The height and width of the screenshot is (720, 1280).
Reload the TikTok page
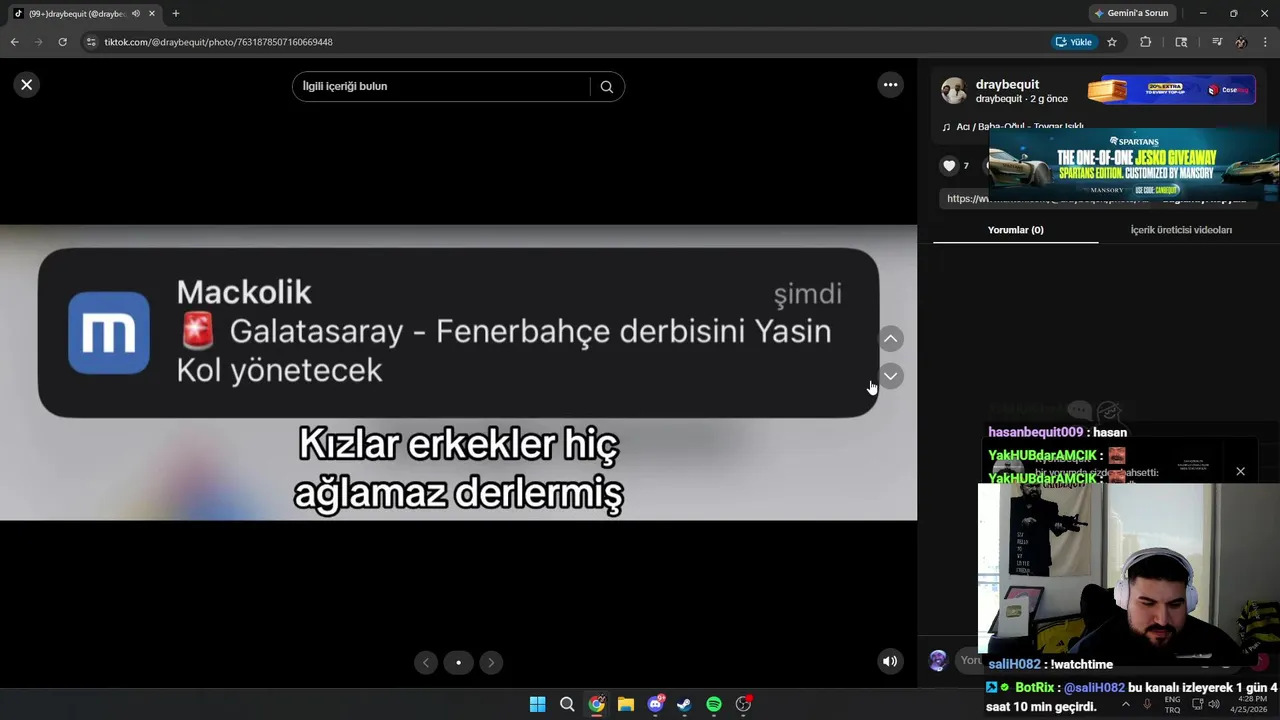[x=62, y=42]
